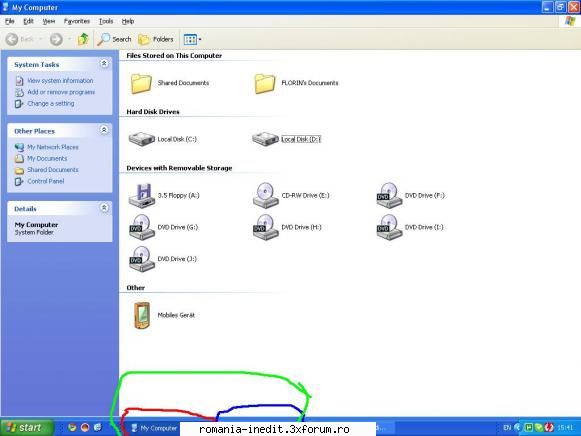Collapse the Other Places panel

coord(104,130)
